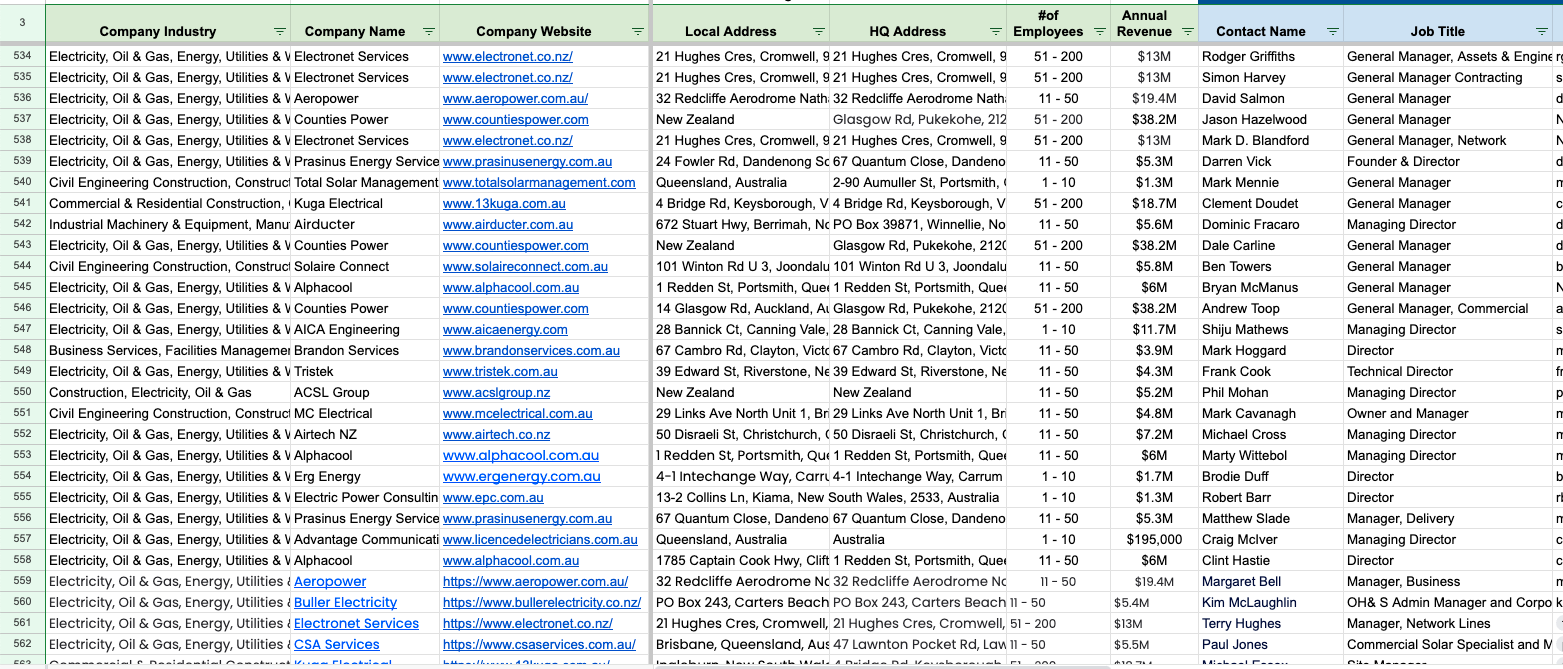Select the Simon Harvey contact cell
The image size is (1563, 669).
click(x=1271, y=77)
